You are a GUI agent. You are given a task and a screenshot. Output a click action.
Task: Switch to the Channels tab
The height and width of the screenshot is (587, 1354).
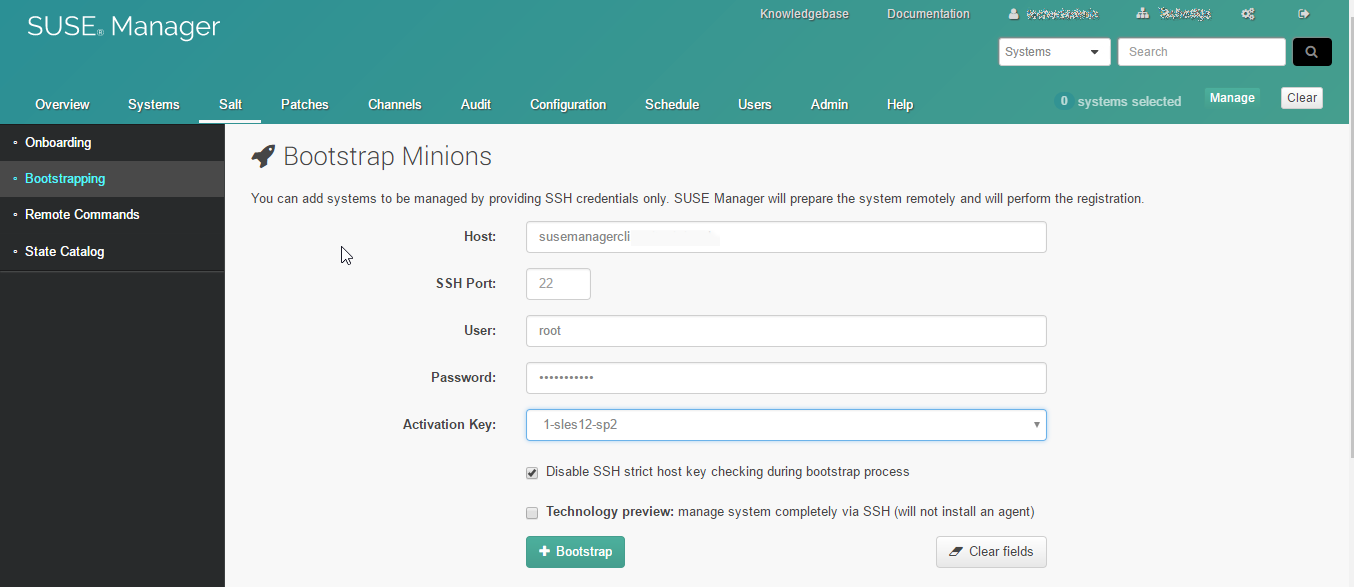pyautogui.click(x=394, y=104)
